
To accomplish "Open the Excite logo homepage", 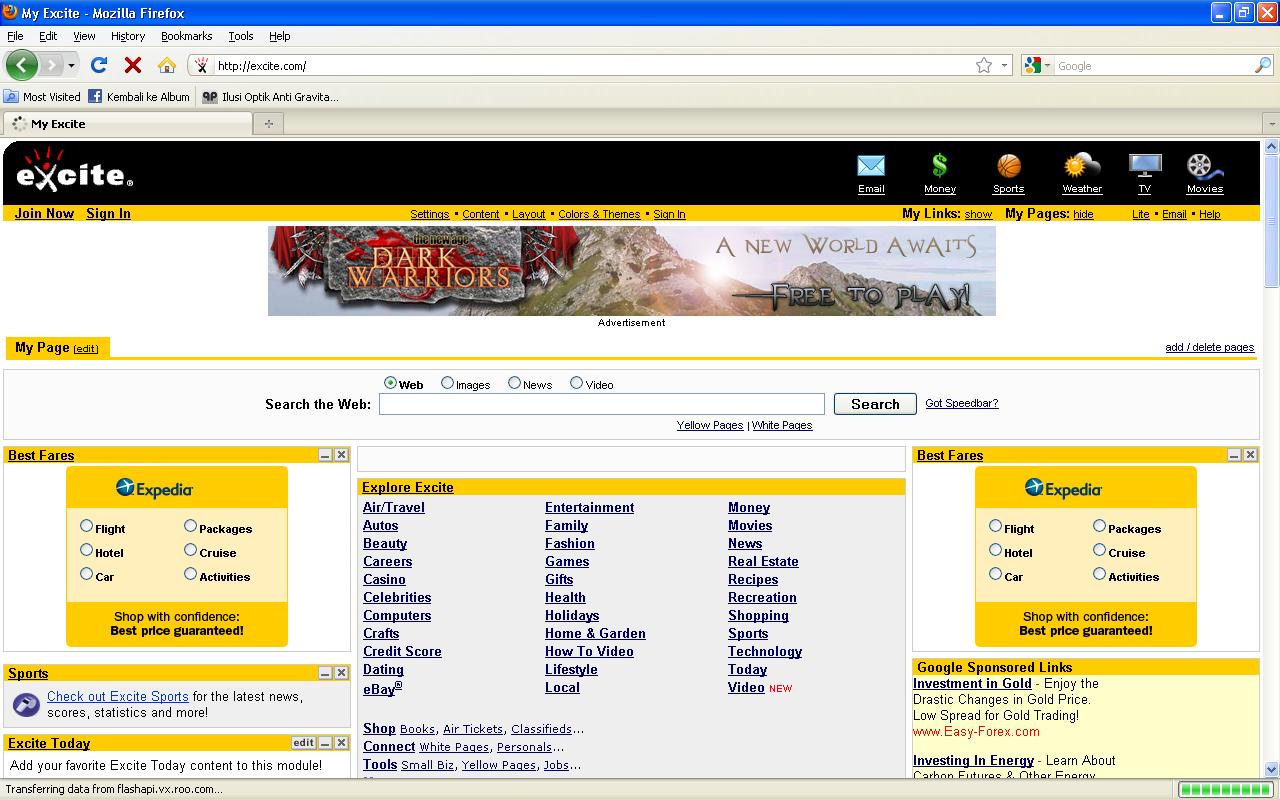I will click(x=73, y=171).
